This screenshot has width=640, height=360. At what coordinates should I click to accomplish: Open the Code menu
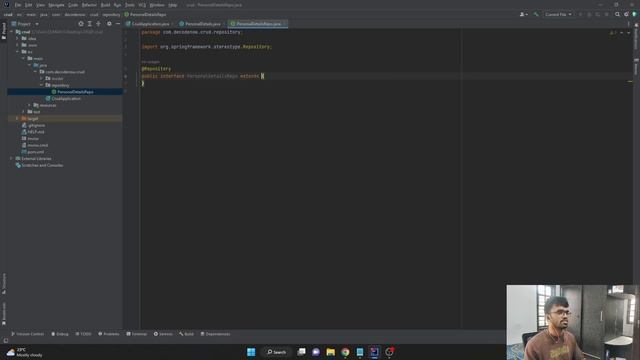pos(73,5)
